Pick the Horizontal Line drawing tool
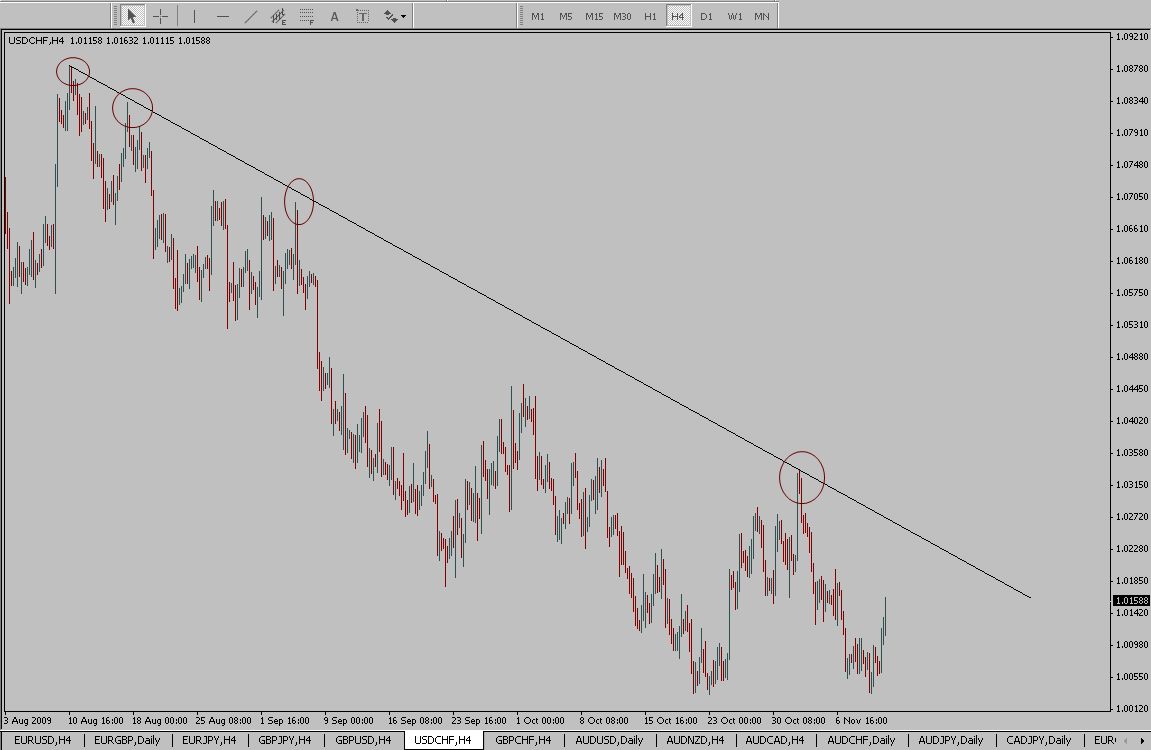Image resolution: width=1151 pixels, height=750 pixels. [x=222, y=16]
